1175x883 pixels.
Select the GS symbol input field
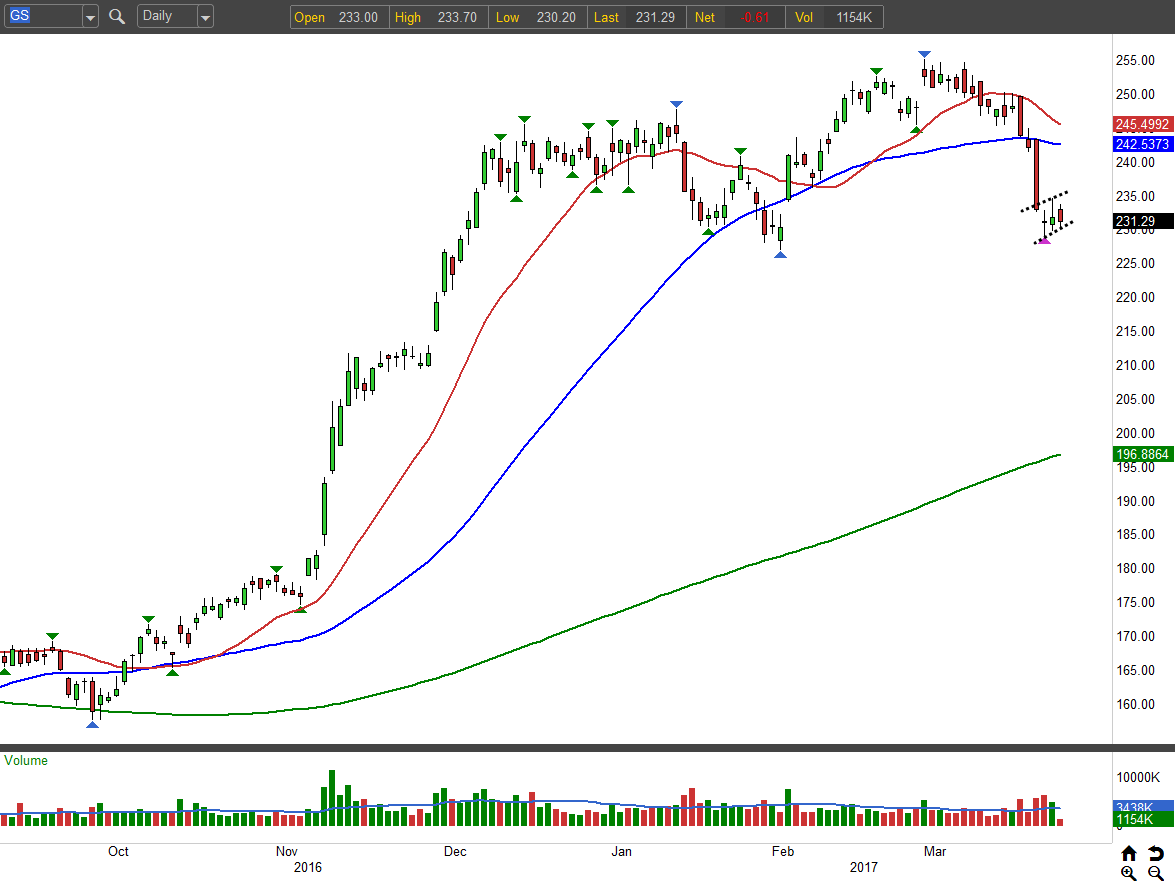click(x=43, y=16)
